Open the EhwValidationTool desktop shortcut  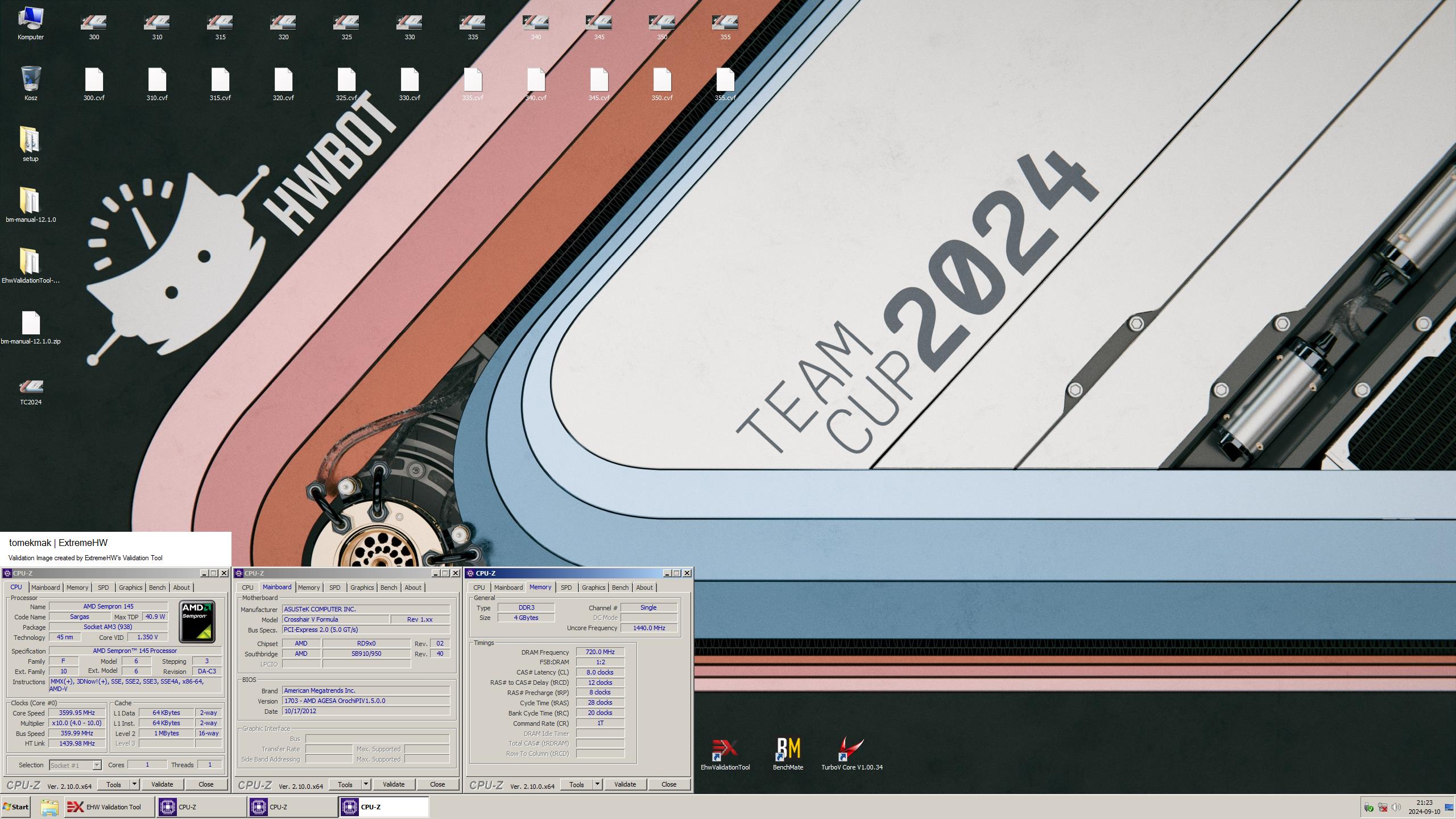click(x=725, y=754)
